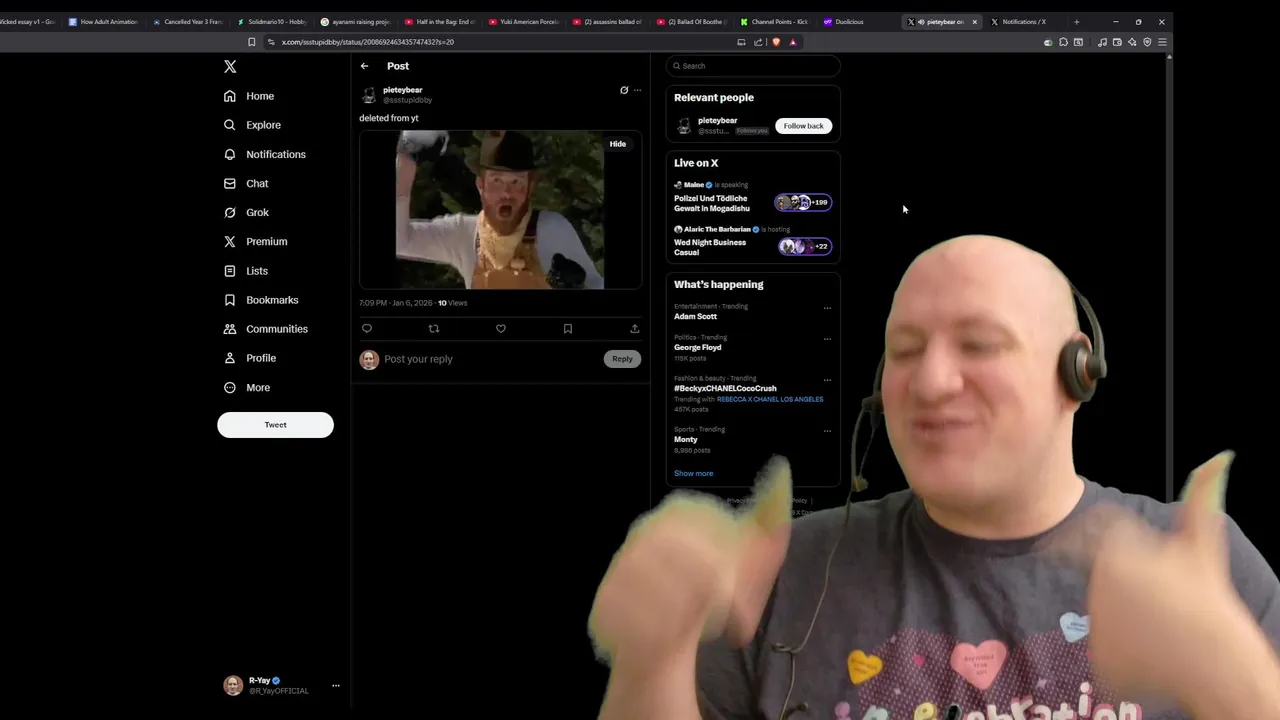This screenshot has height=720, width=1280.
Task: Click the browser bookmark icon beside URL
Action: (252, 42)
